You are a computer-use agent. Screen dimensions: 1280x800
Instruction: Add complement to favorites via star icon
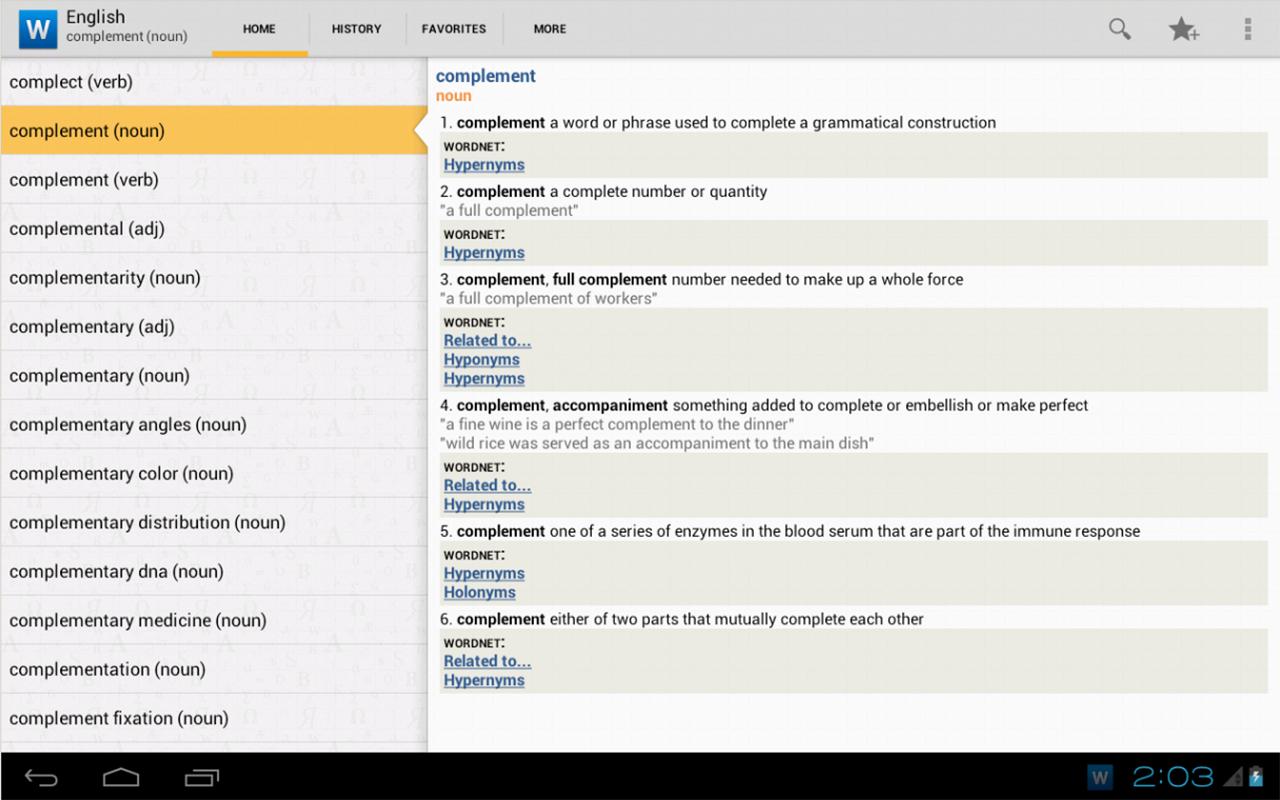(x=1184, y=29)
